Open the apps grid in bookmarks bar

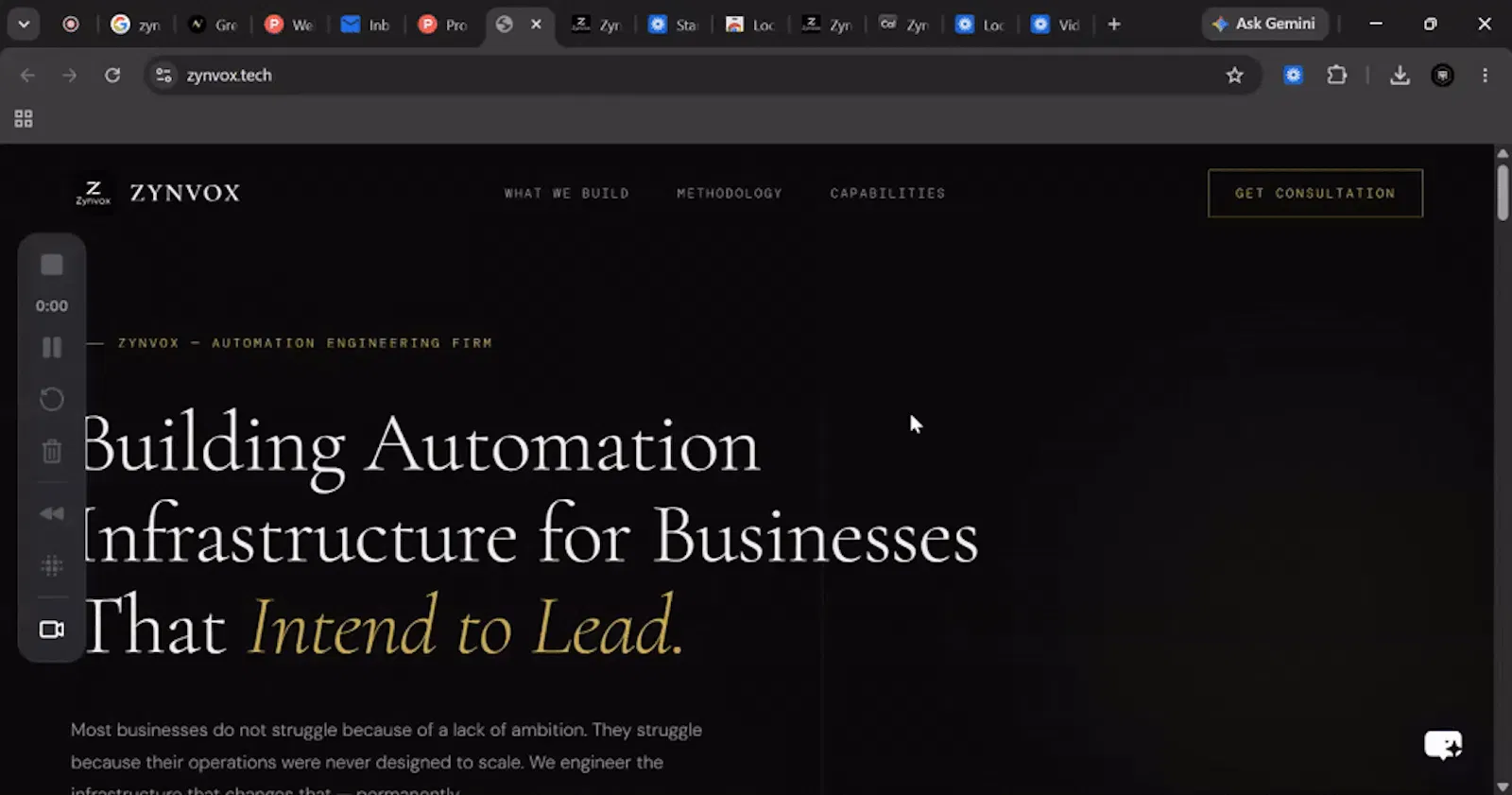pyautogui.click(x=24, y=119)
